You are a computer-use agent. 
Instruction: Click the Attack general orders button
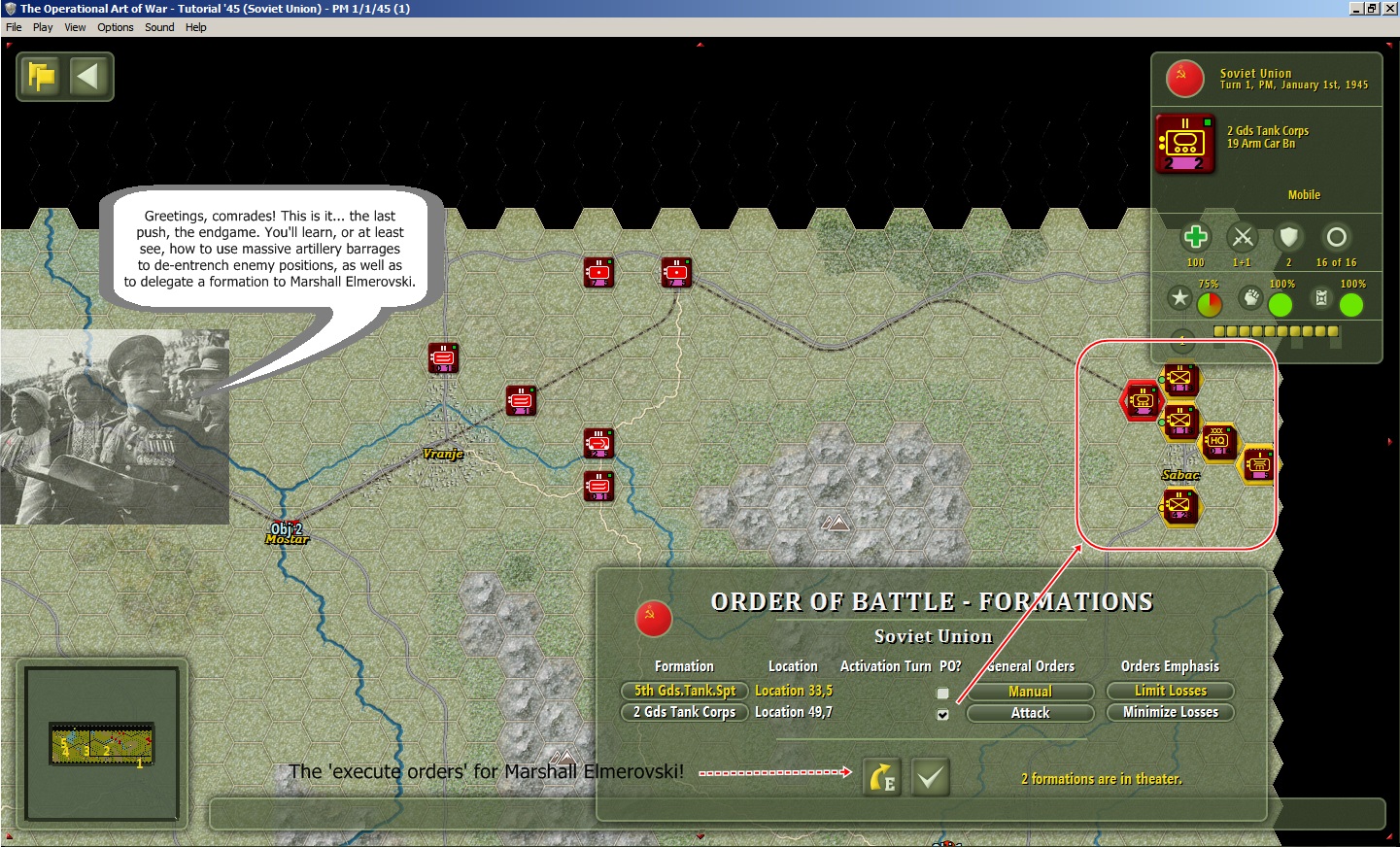tap(1031, 713)
